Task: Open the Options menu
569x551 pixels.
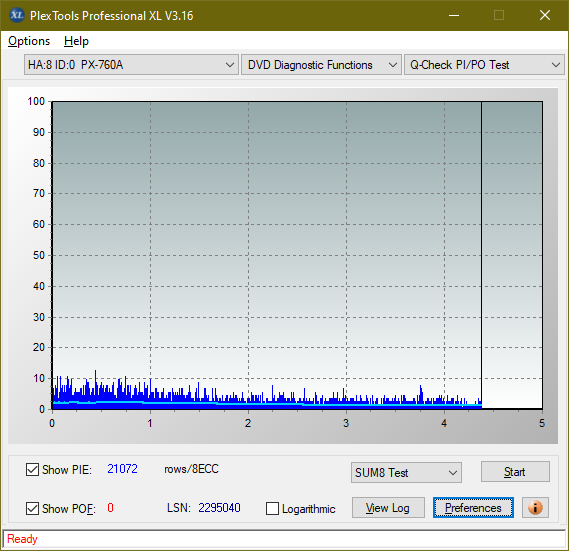Action: coord(29,41)
